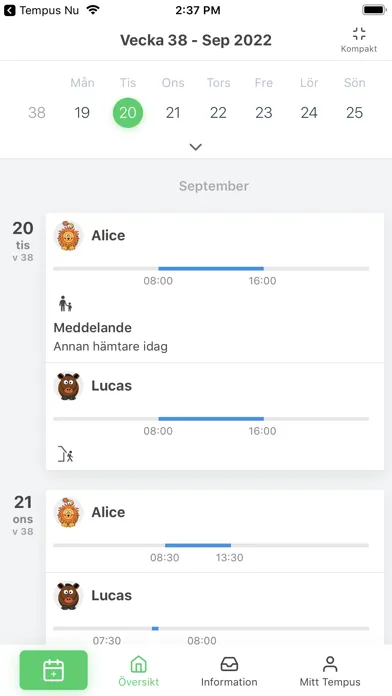Image resolution: width=392 pixels, height=696 pixels.
Task: Return to previous app via back arrow
Action: [x=9, y=10]
